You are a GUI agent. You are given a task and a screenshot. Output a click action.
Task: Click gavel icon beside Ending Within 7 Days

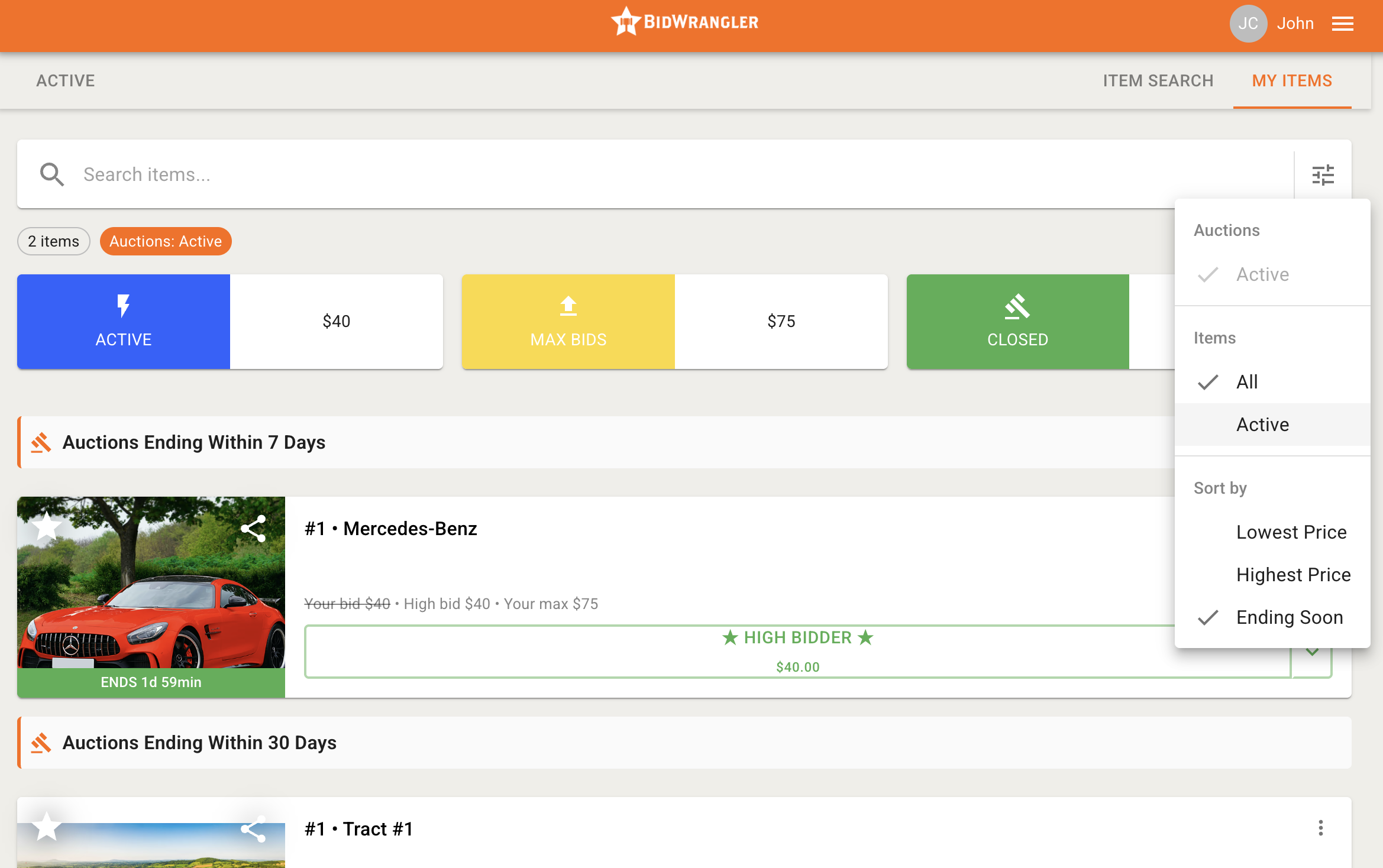[41, 442]
